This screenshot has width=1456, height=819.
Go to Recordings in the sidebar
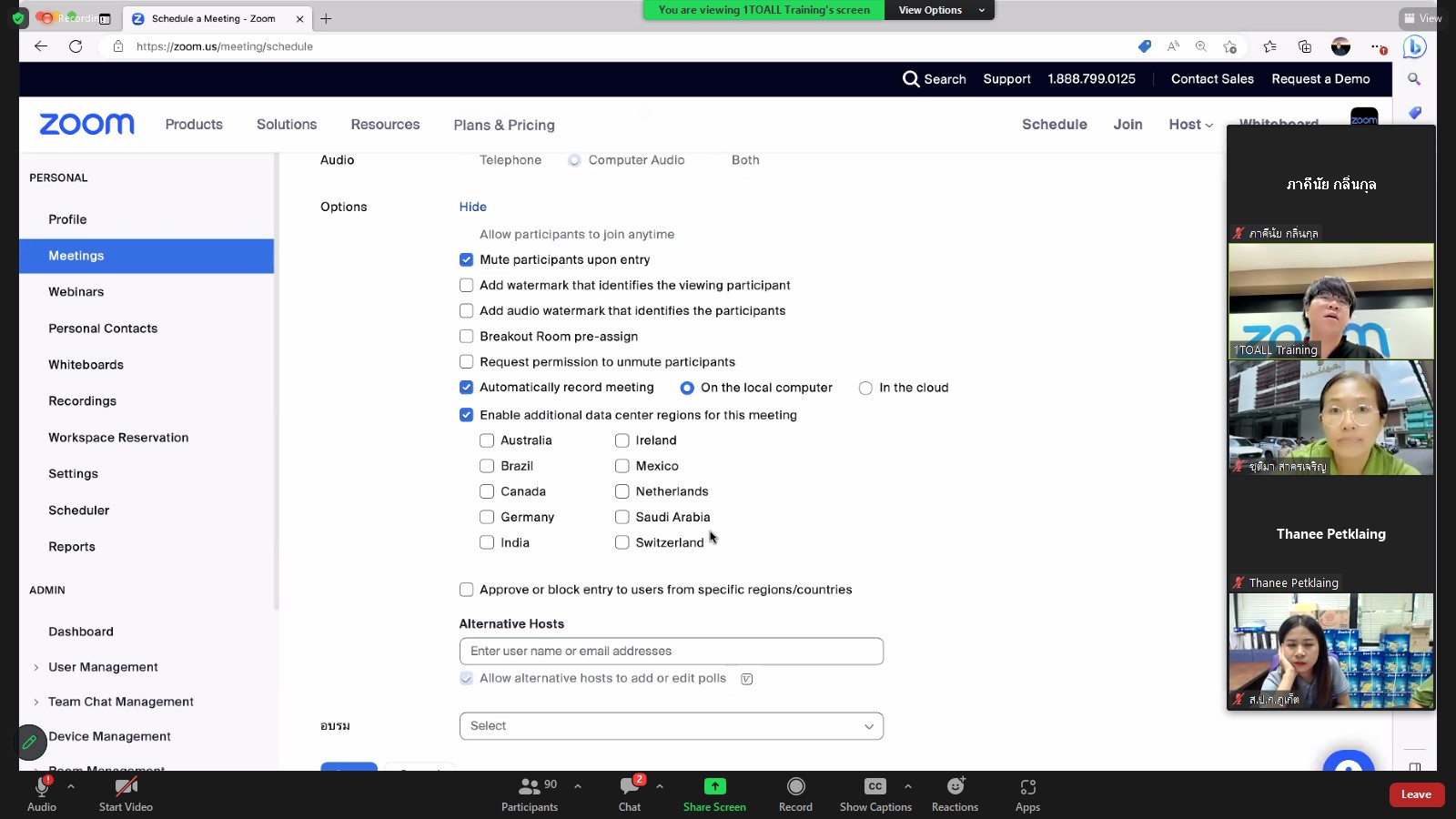(x=83, y=401)
